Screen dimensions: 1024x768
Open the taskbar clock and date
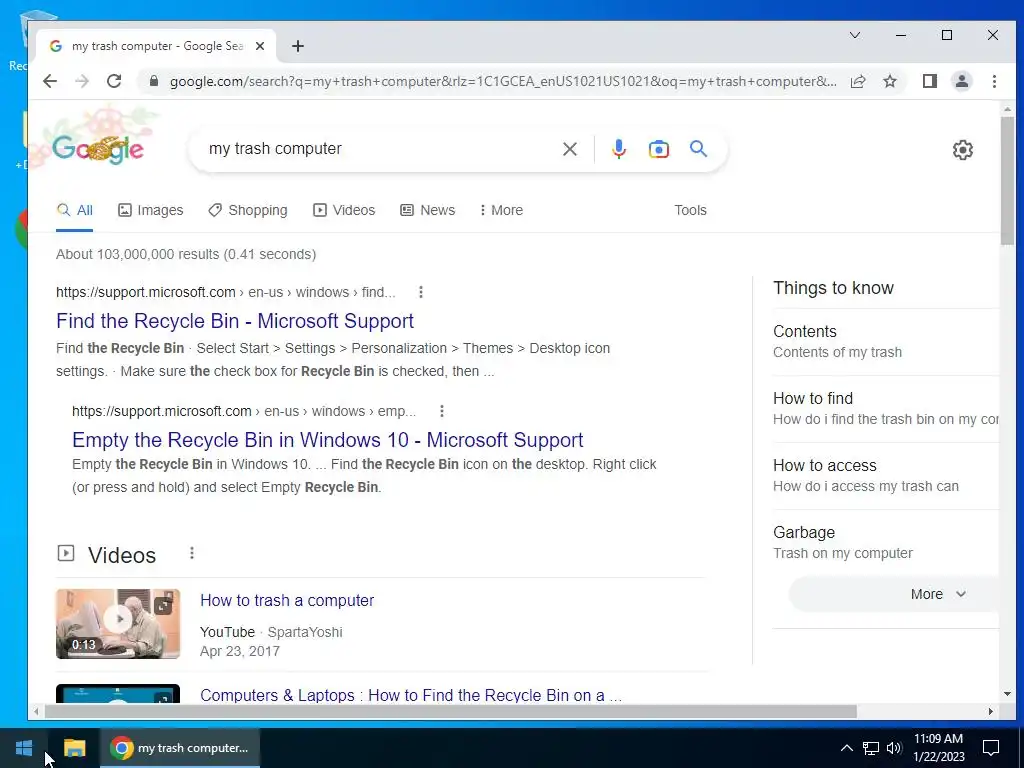[938, 748]
